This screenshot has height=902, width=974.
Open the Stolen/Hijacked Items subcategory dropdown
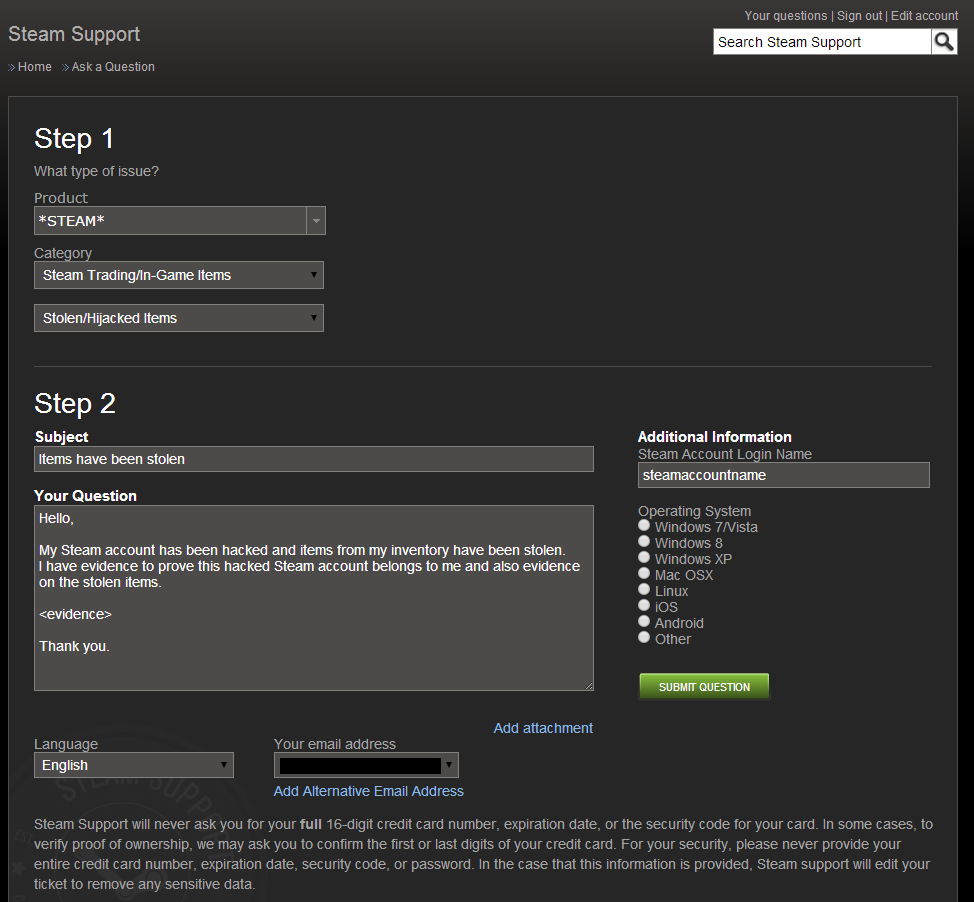click(179, 318)
